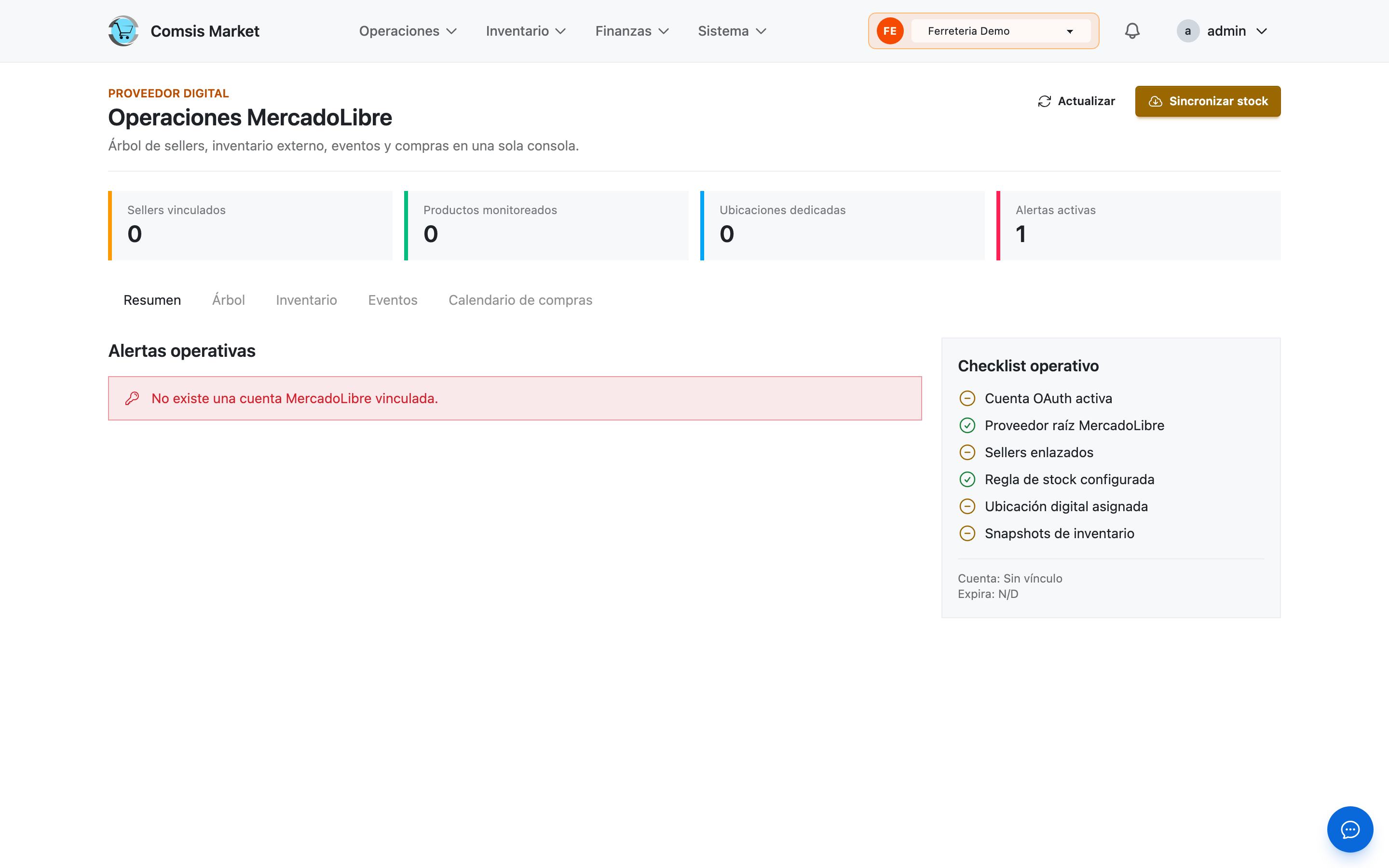Switch to the Eventos tab

393,300
